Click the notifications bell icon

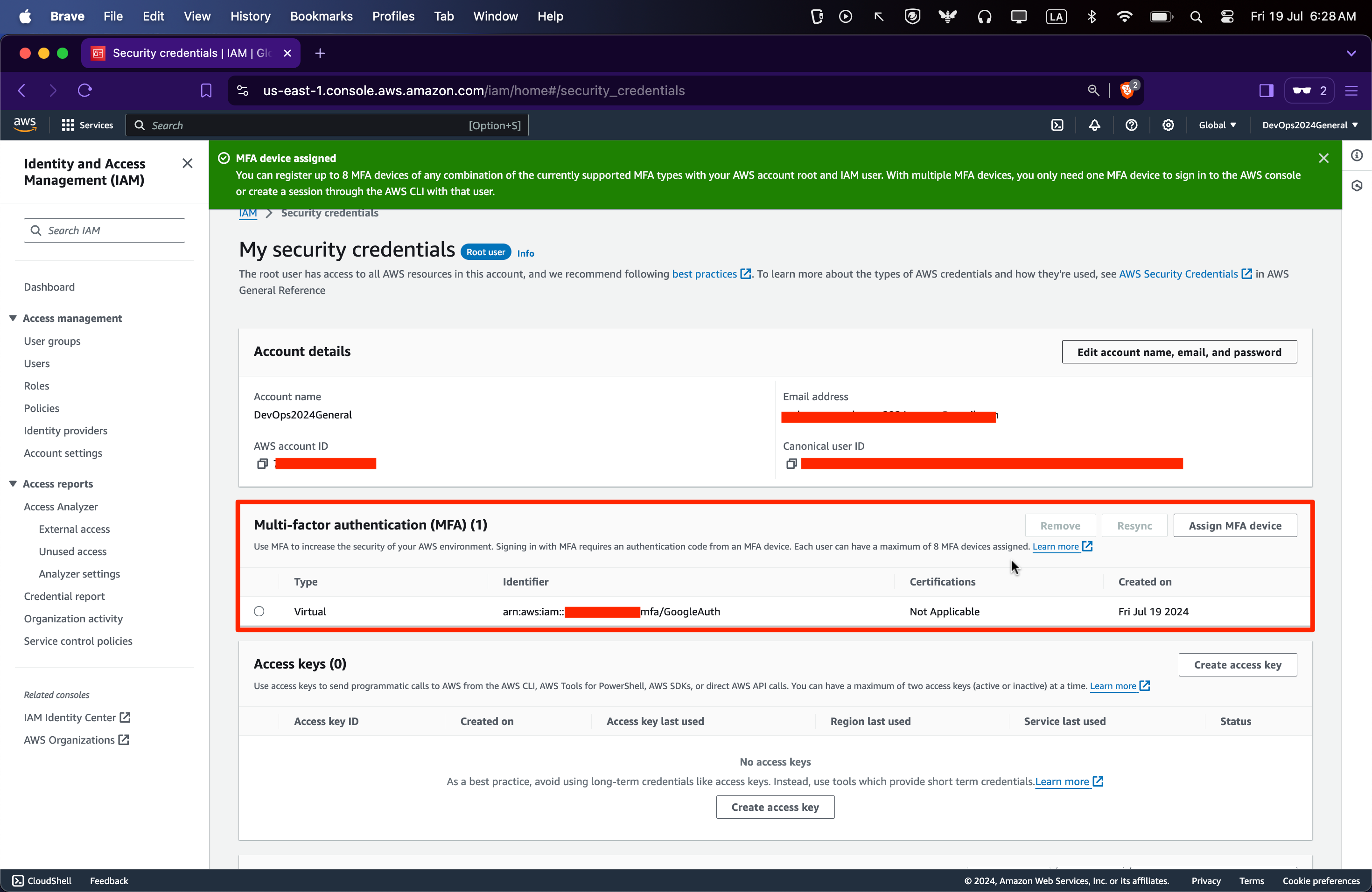(1094, 125)
